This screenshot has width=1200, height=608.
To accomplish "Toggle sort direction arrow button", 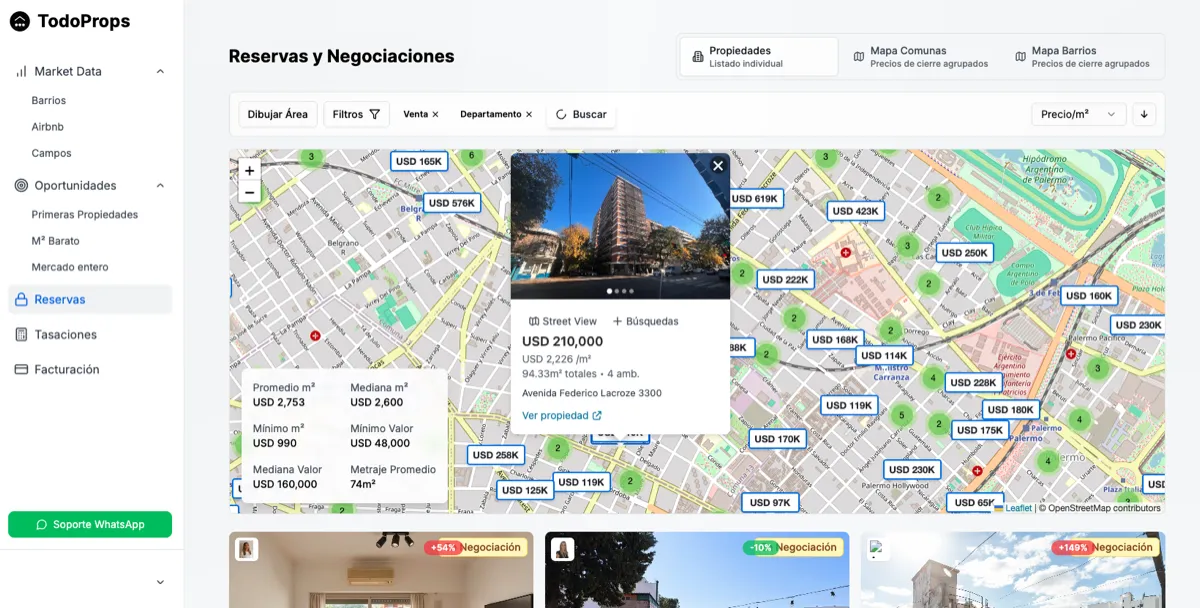I will tap(1144, 114).
